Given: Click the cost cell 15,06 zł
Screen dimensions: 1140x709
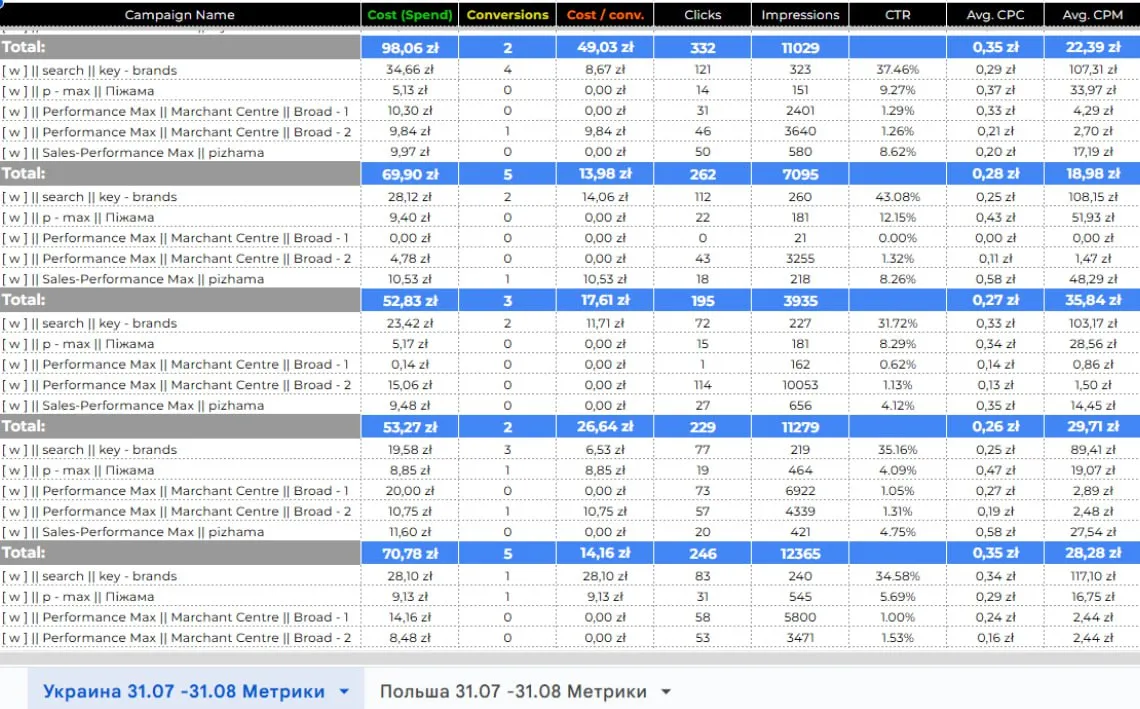Looking at the screenshot, I should coord(409,385).
